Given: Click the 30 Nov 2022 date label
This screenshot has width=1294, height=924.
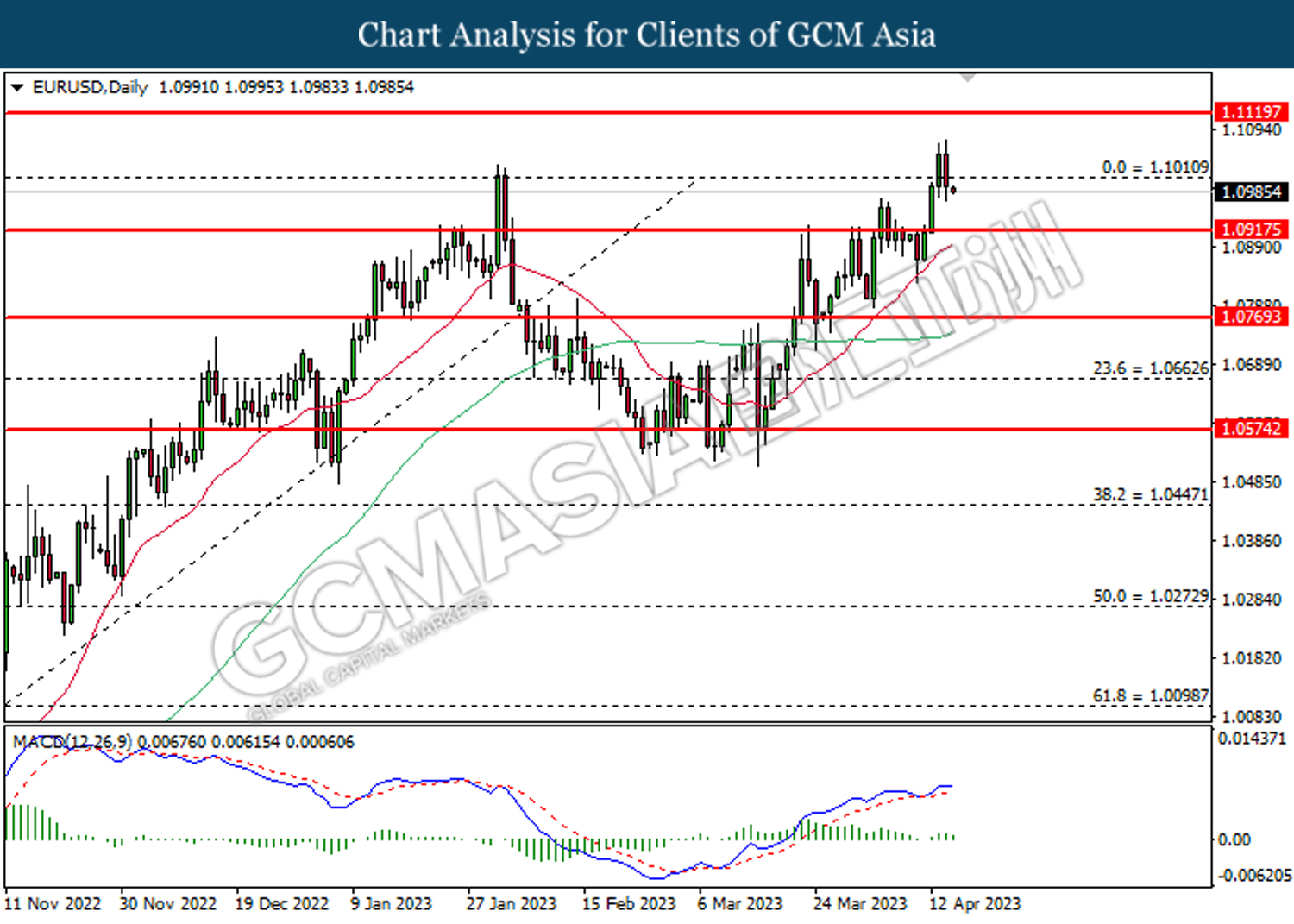Looking at the screenshot, I should [x=168, y=903].
